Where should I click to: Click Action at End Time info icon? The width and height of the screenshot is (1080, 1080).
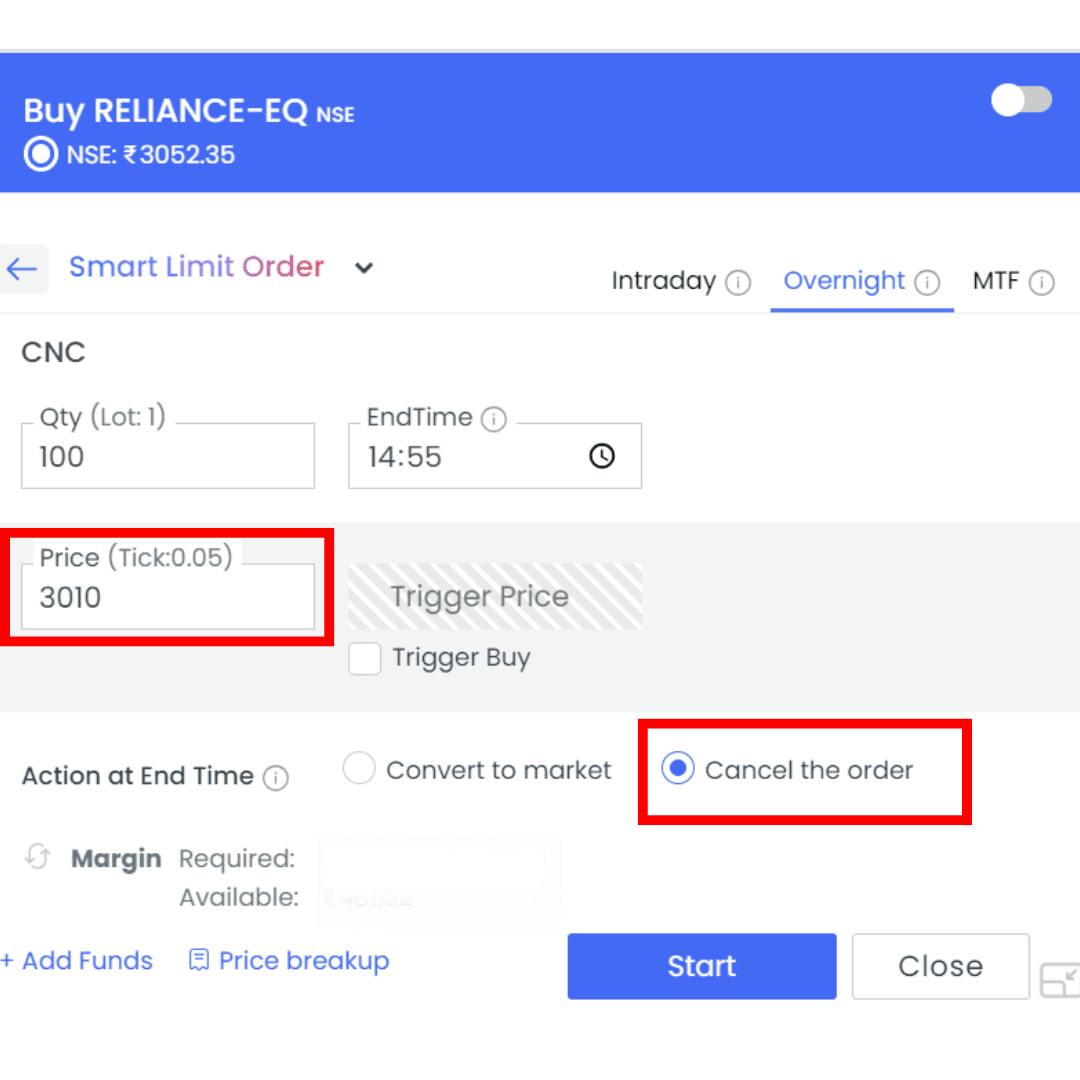tap(276, 778)
